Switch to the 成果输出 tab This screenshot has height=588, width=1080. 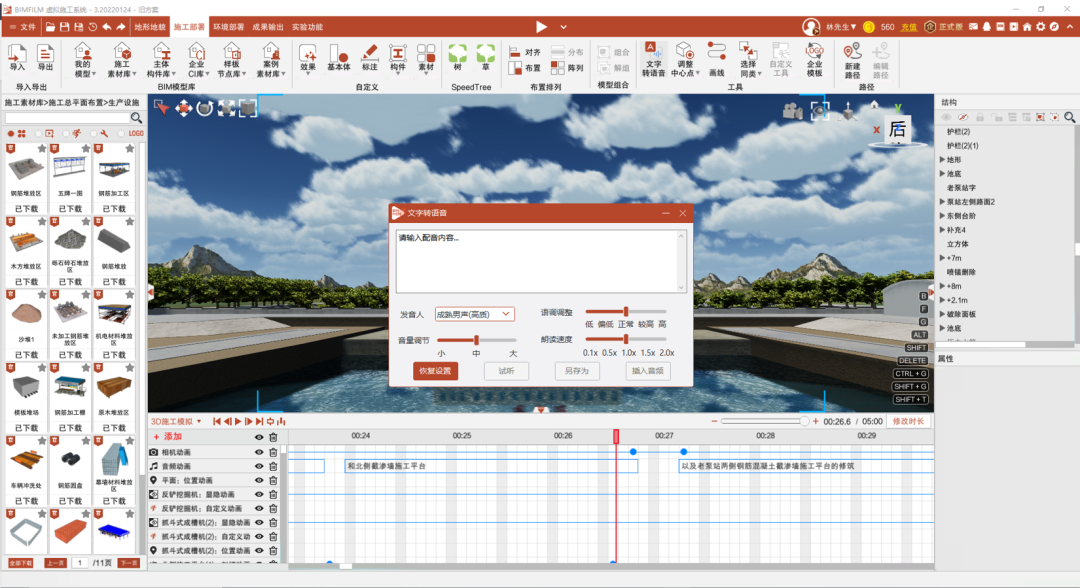click(267, 27)
